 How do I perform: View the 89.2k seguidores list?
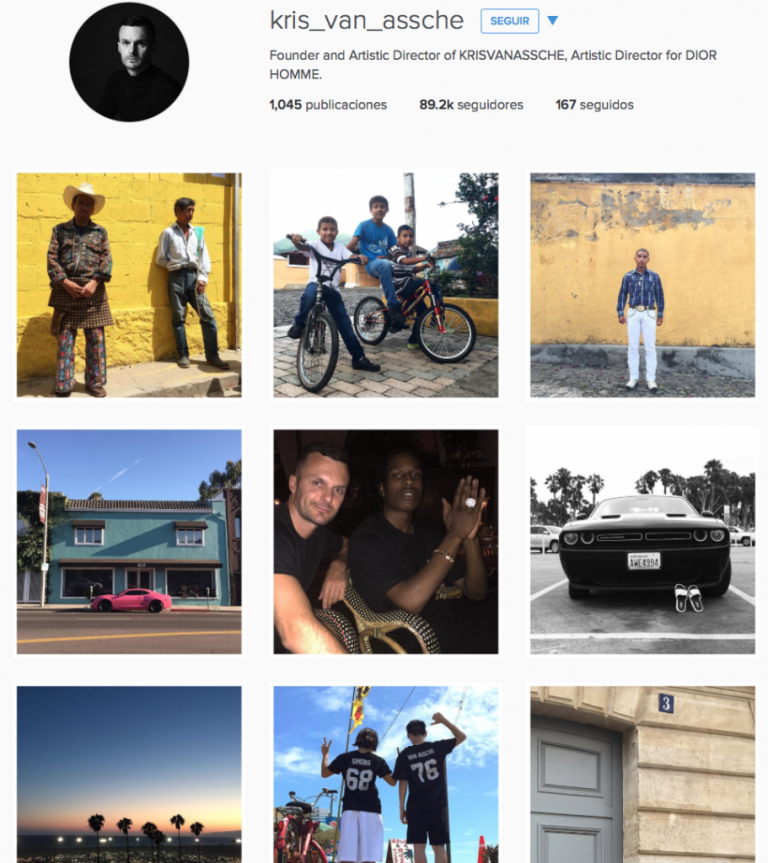point(471,105)
